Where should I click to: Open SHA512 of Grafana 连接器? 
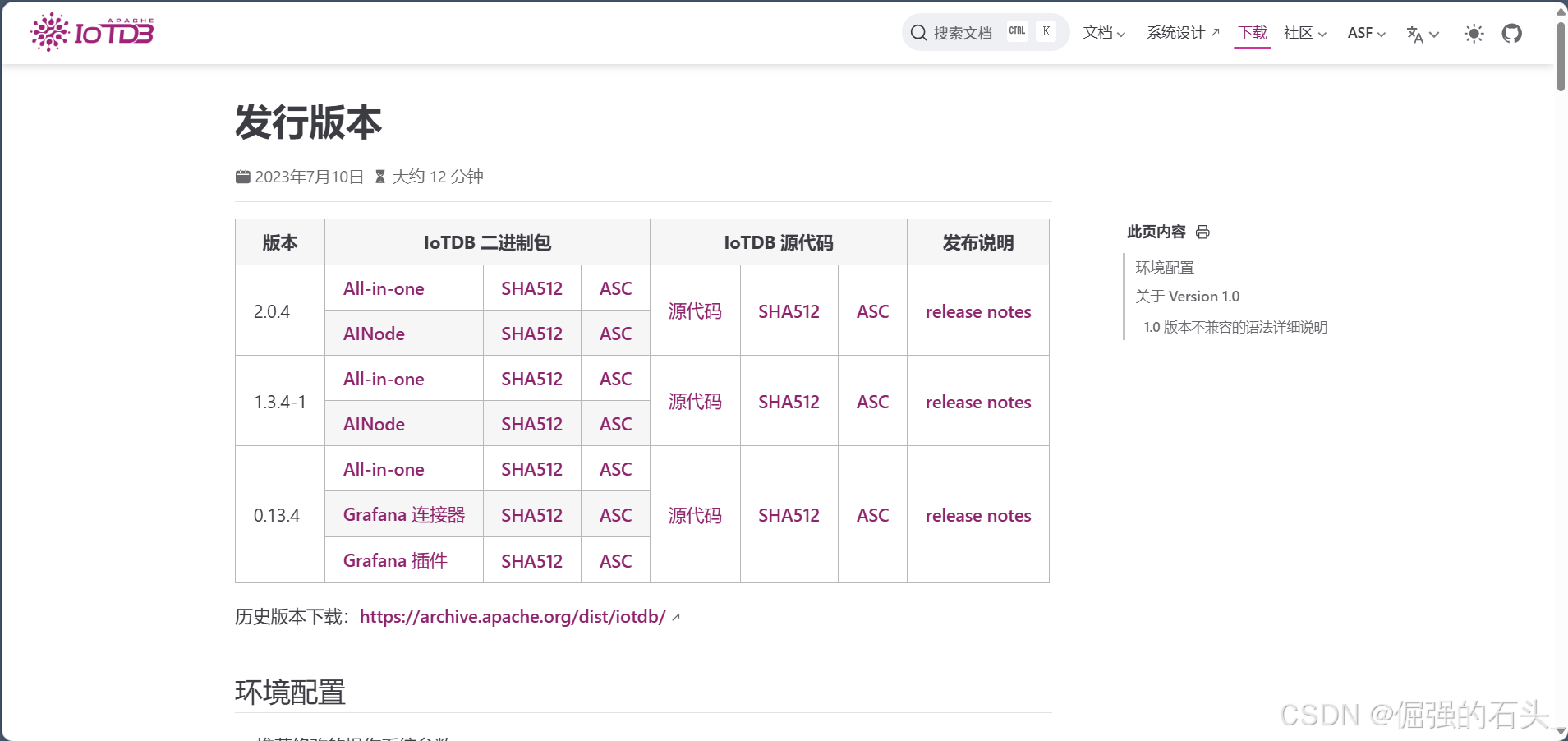coord(531,515)
